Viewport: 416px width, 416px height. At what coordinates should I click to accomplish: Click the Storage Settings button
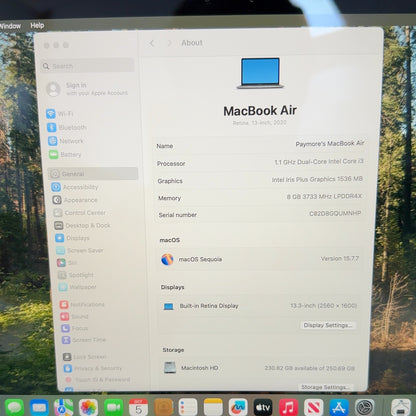(325, 387)
